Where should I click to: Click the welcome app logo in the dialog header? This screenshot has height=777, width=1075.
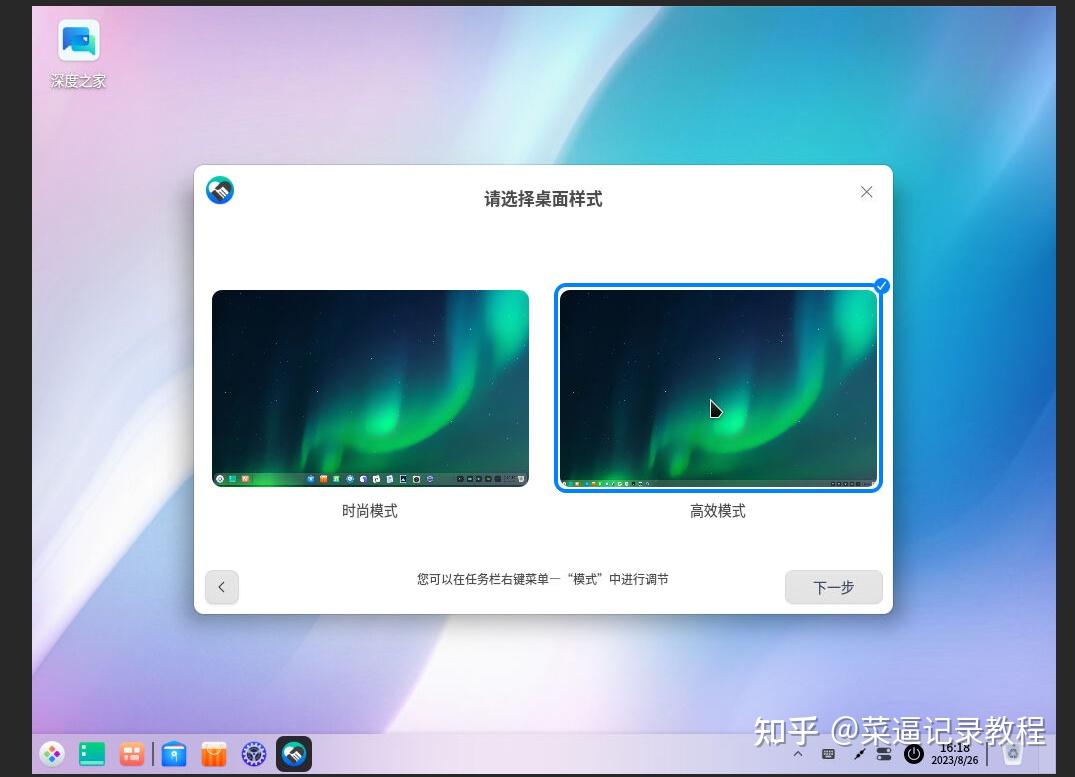click(219, 190)
